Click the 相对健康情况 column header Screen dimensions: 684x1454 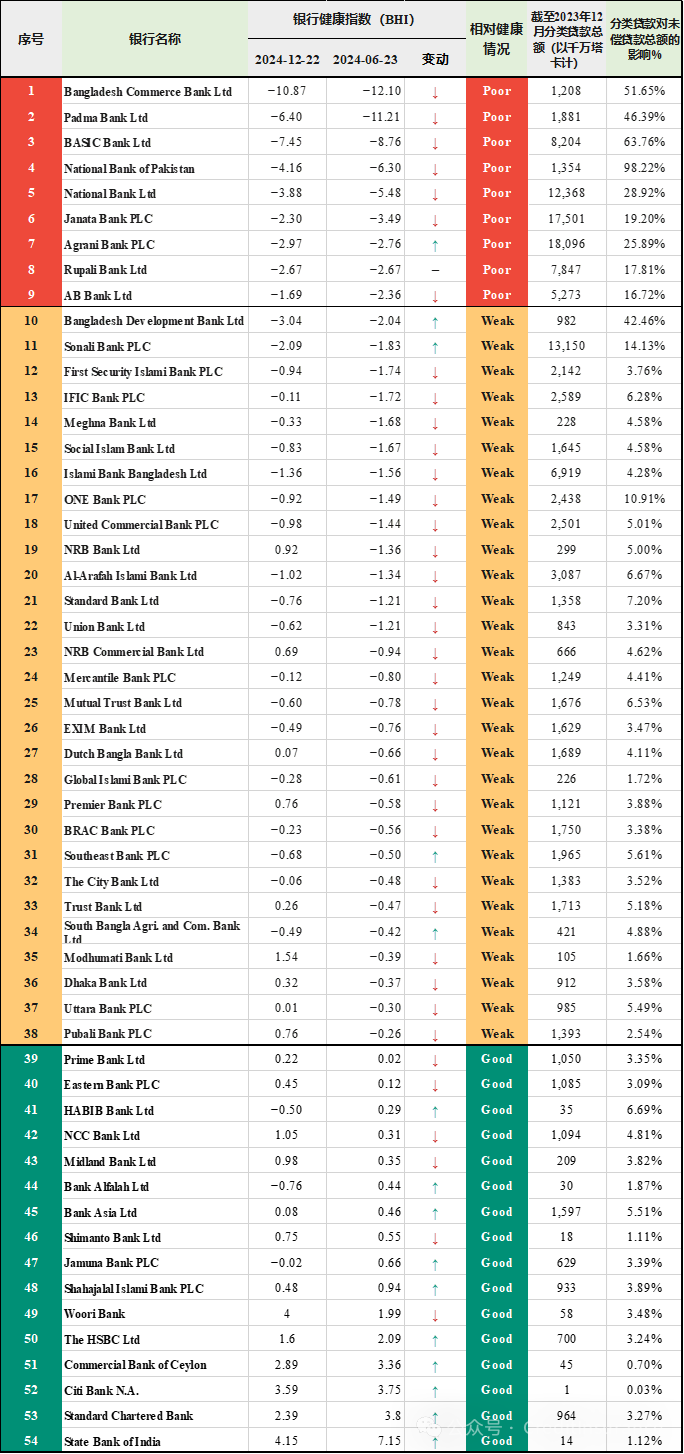click(497, 39)
